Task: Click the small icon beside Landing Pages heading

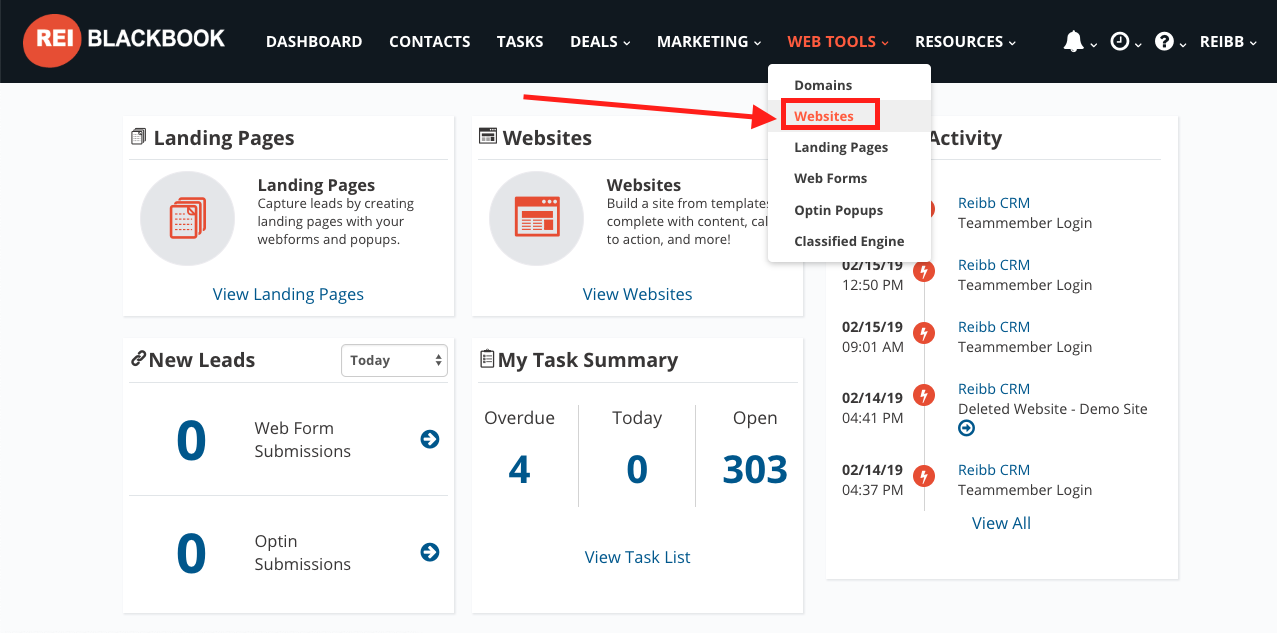Action: 139,137
